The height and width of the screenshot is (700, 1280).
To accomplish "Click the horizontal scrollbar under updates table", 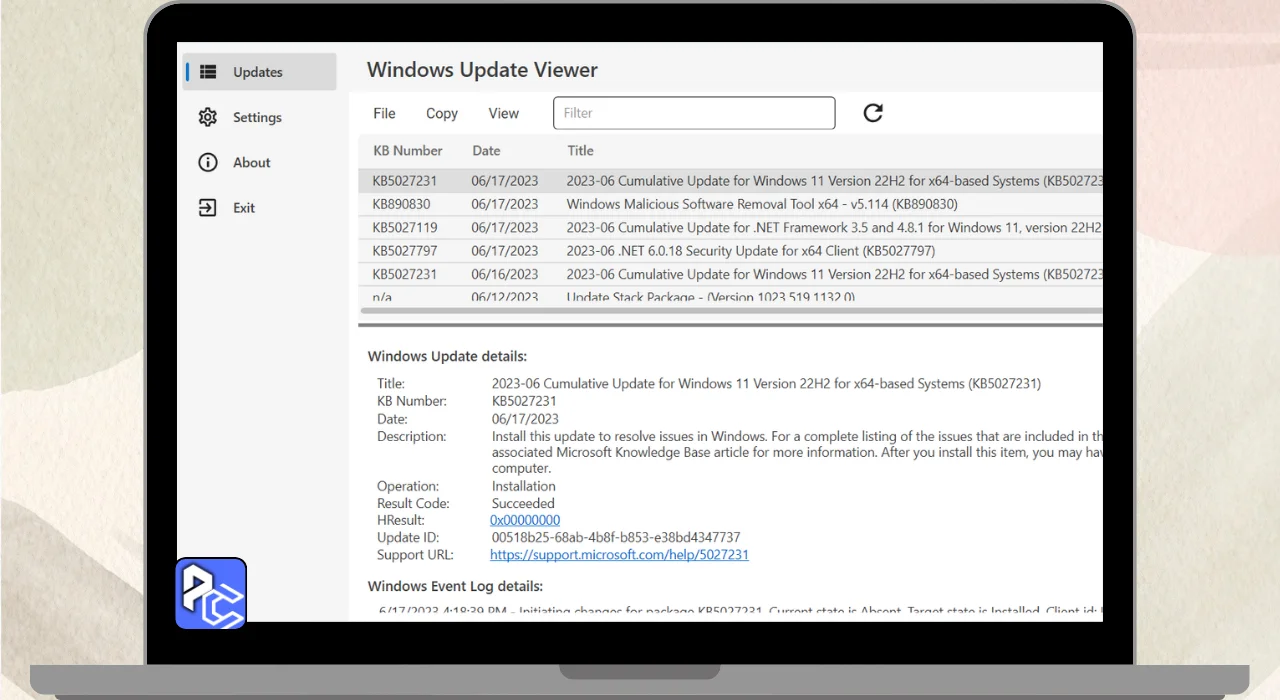I will coord(730,311).
